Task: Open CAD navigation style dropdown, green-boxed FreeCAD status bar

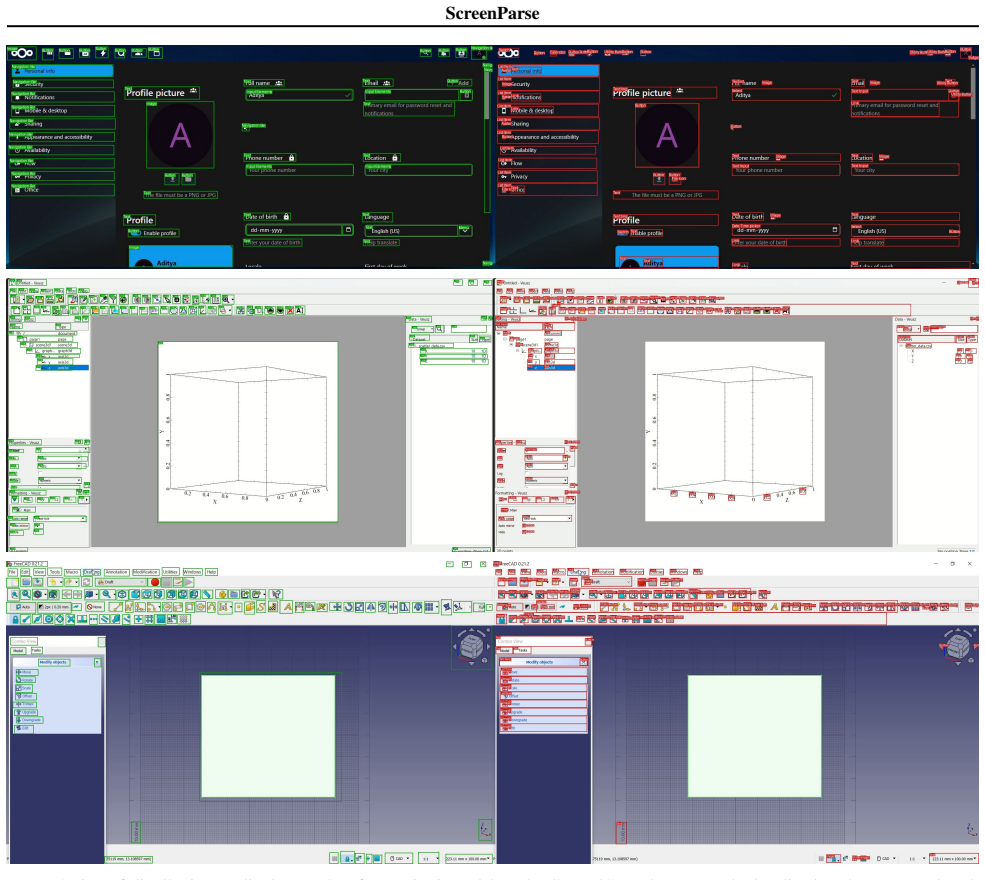Action: click(x=399, y=858)
